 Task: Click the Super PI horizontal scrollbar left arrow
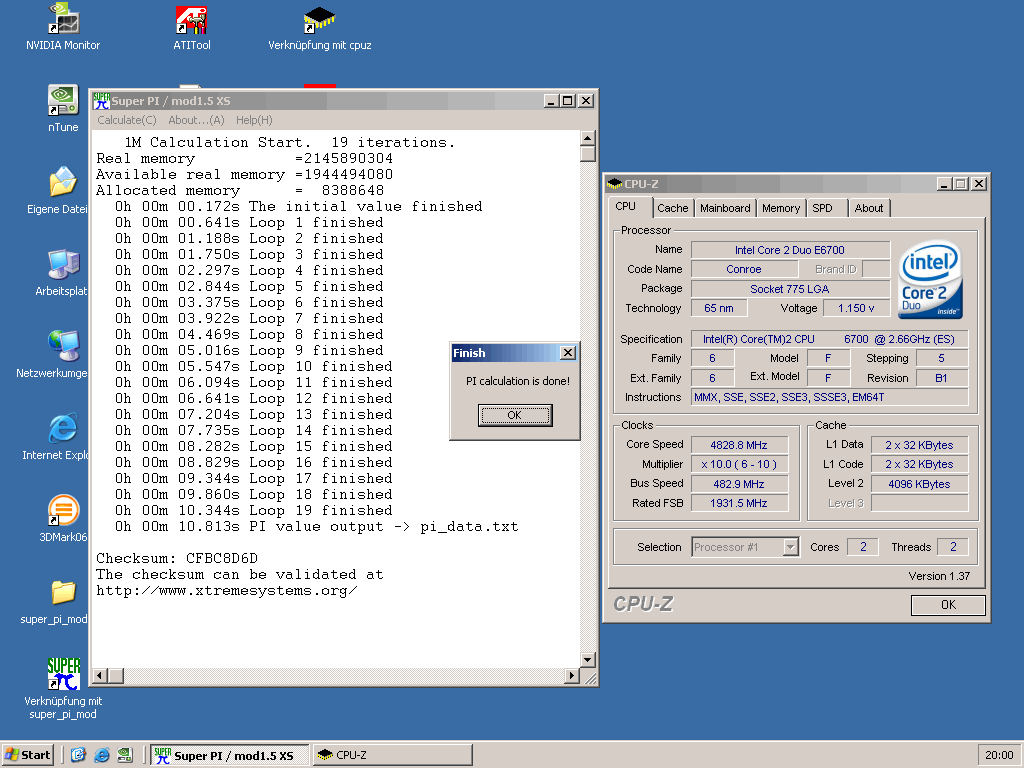pos(100,676)
